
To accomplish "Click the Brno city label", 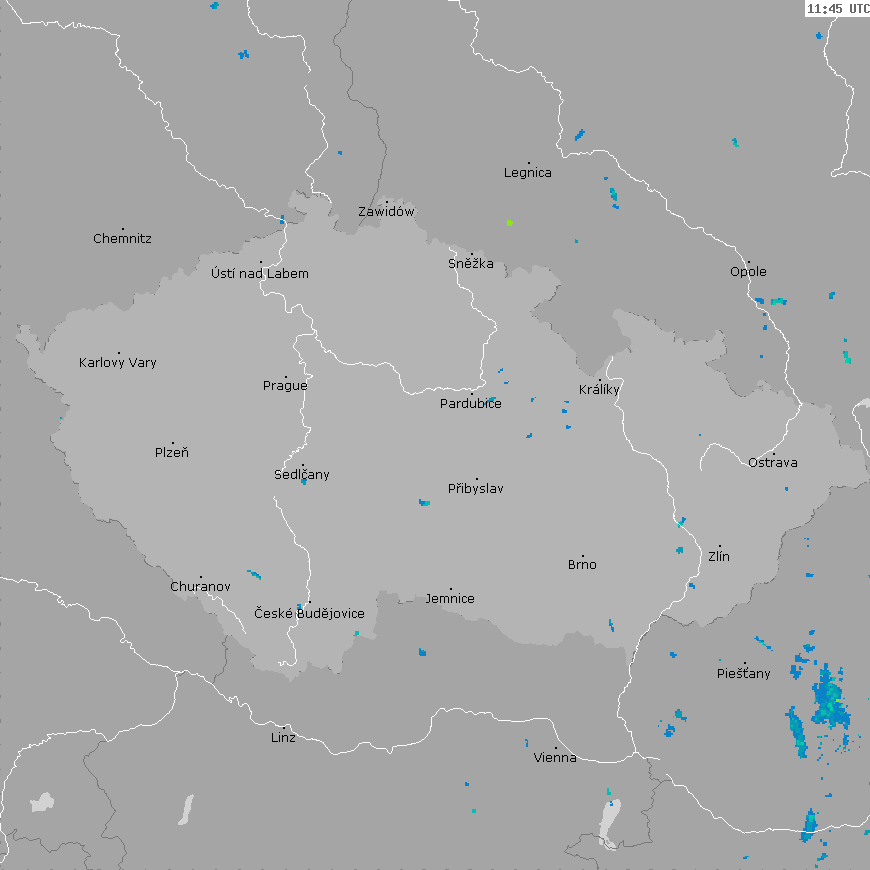I will (x=582, y=565).
